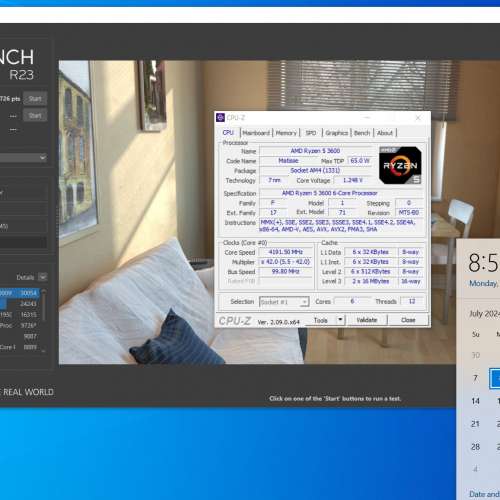
Task: Click the Code Name value 'Matisse'
Action: [x=288, y=161]
